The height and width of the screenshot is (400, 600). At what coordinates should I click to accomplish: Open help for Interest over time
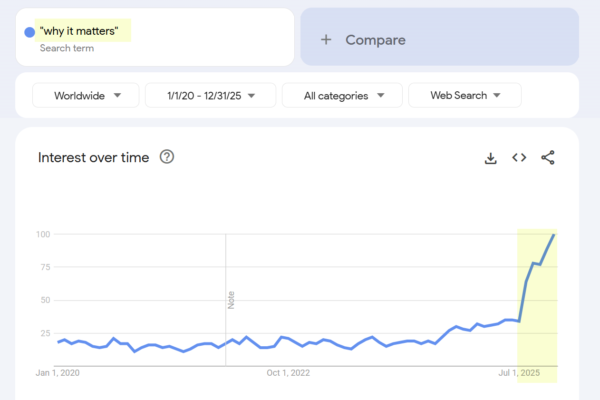(x=167, y=157)
